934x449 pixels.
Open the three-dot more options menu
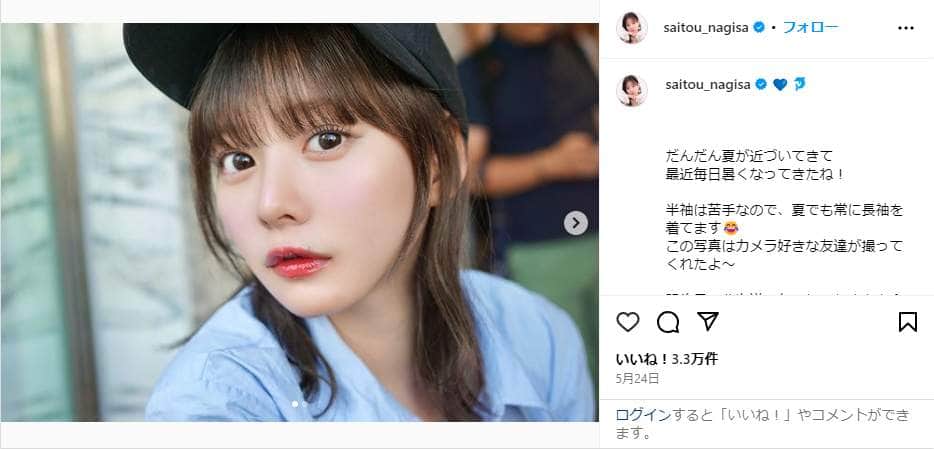click(905, 28)
